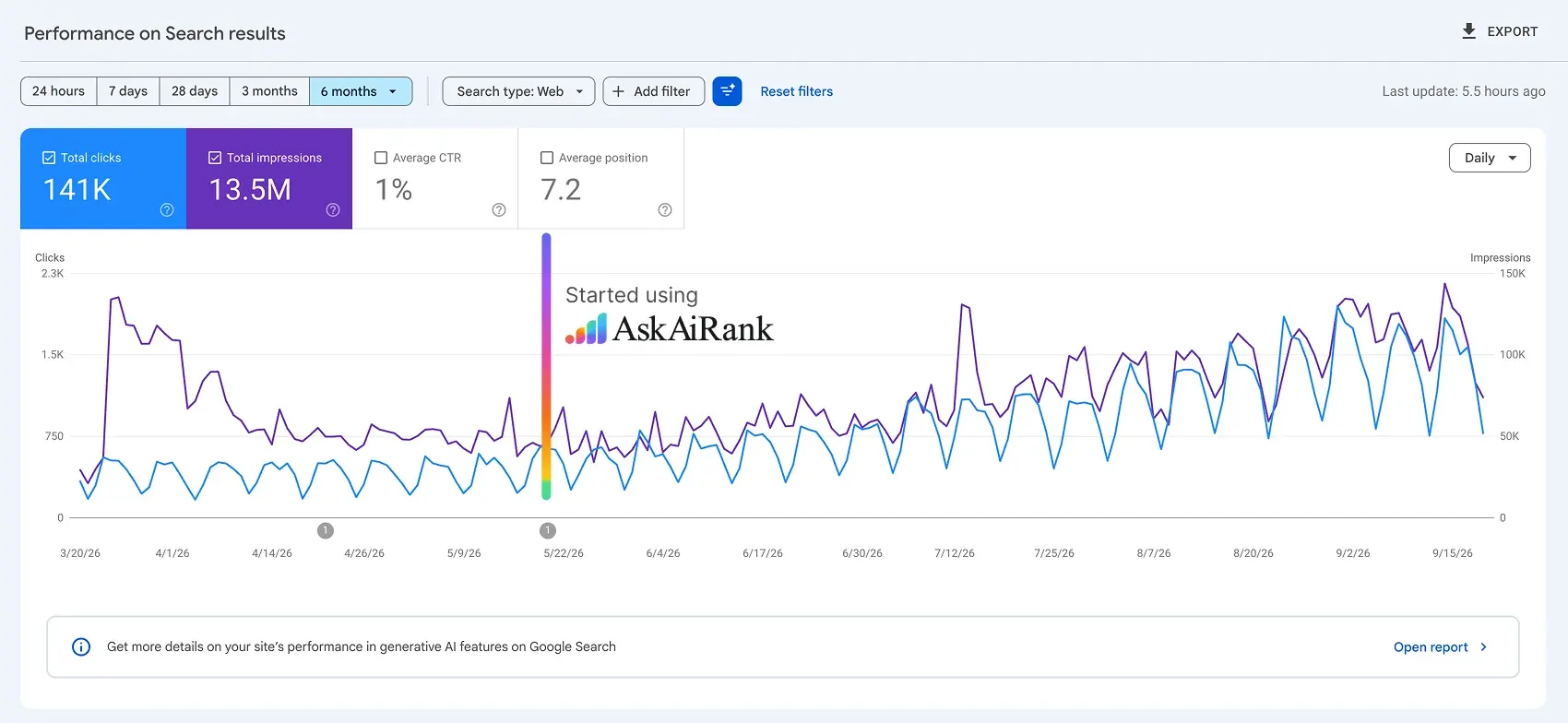This screenshot has height=723, width=1568.
Task: Click the annotation marker near 4/26/26
Action: 326,530
